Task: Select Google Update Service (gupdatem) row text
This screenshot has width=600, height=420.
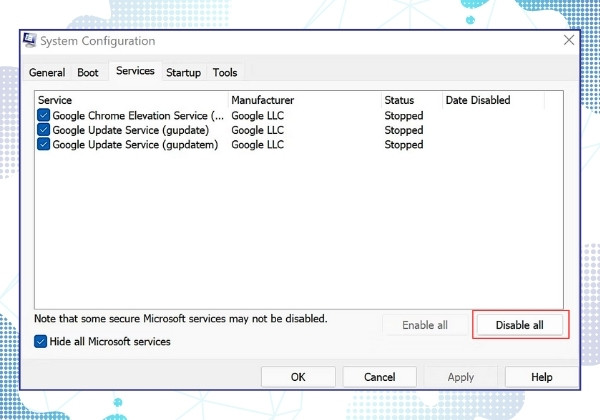Action: point(135,145)
